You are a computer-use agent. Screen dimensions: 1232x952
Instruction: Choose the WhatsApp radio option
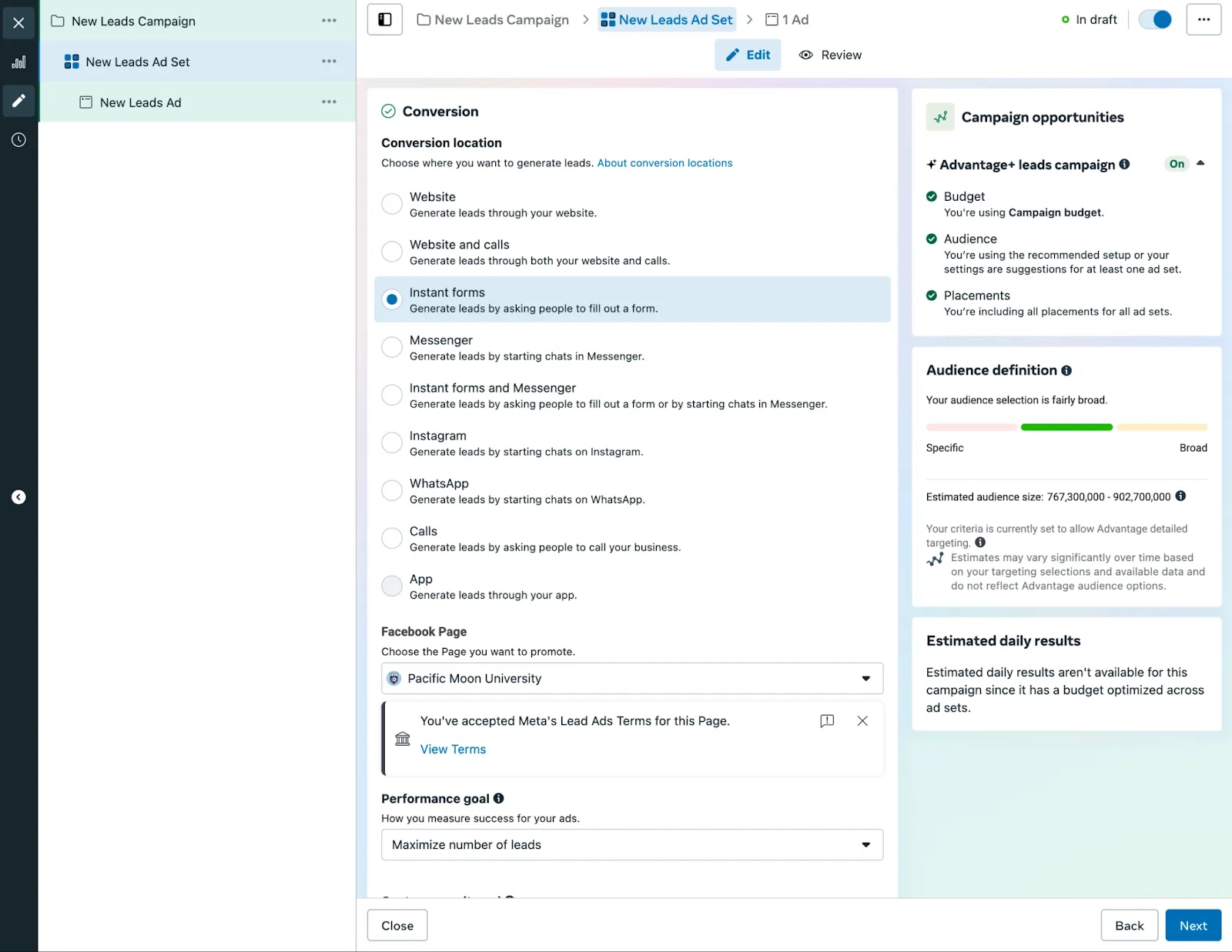pos(392,490)
